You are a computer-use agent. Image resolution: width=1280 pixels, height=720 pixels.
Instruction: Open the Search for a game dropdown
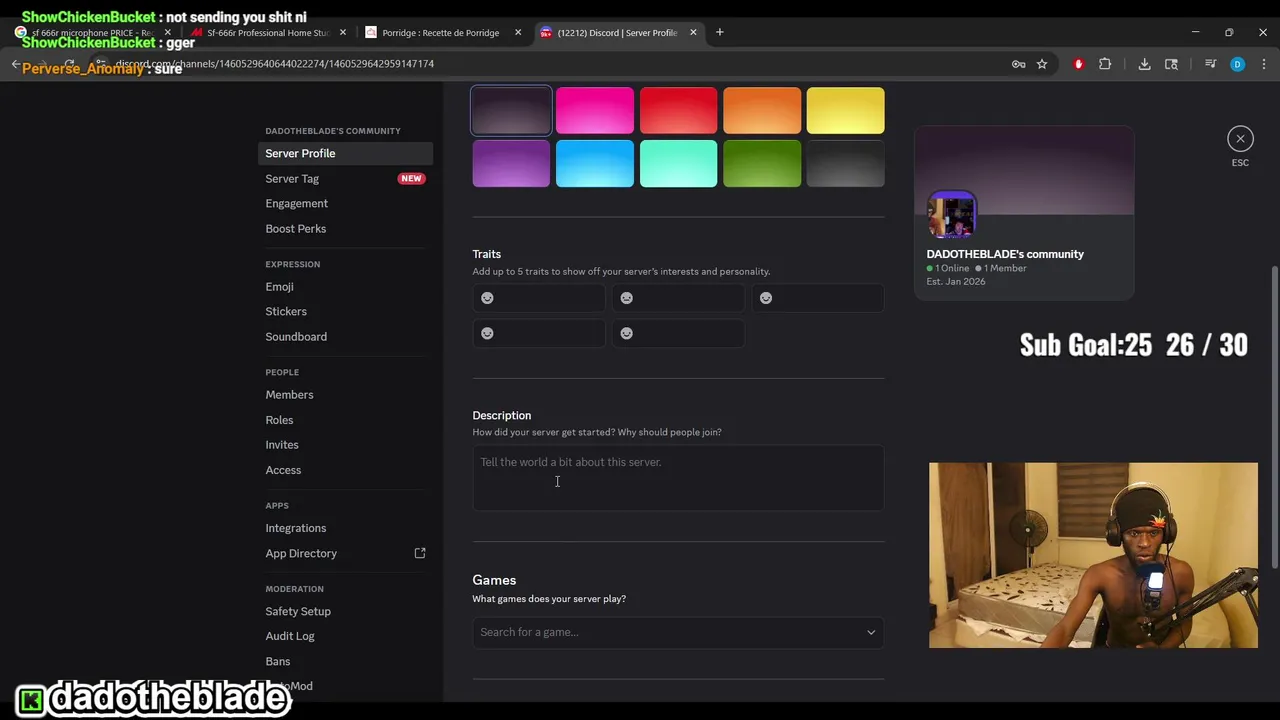tap(678, 632)
